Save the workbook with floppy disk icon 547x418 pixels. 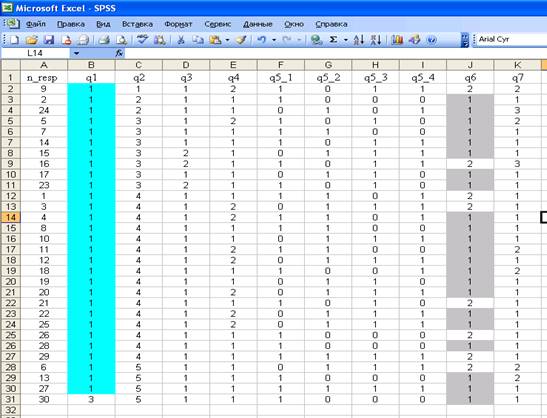point(48,40)
